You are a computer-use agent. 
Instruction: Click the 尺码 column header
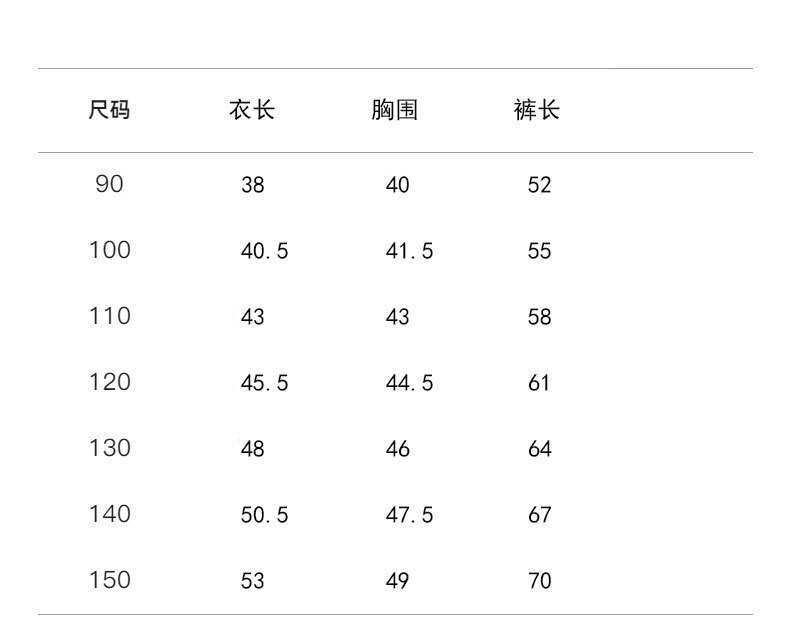tap(109, 110)
